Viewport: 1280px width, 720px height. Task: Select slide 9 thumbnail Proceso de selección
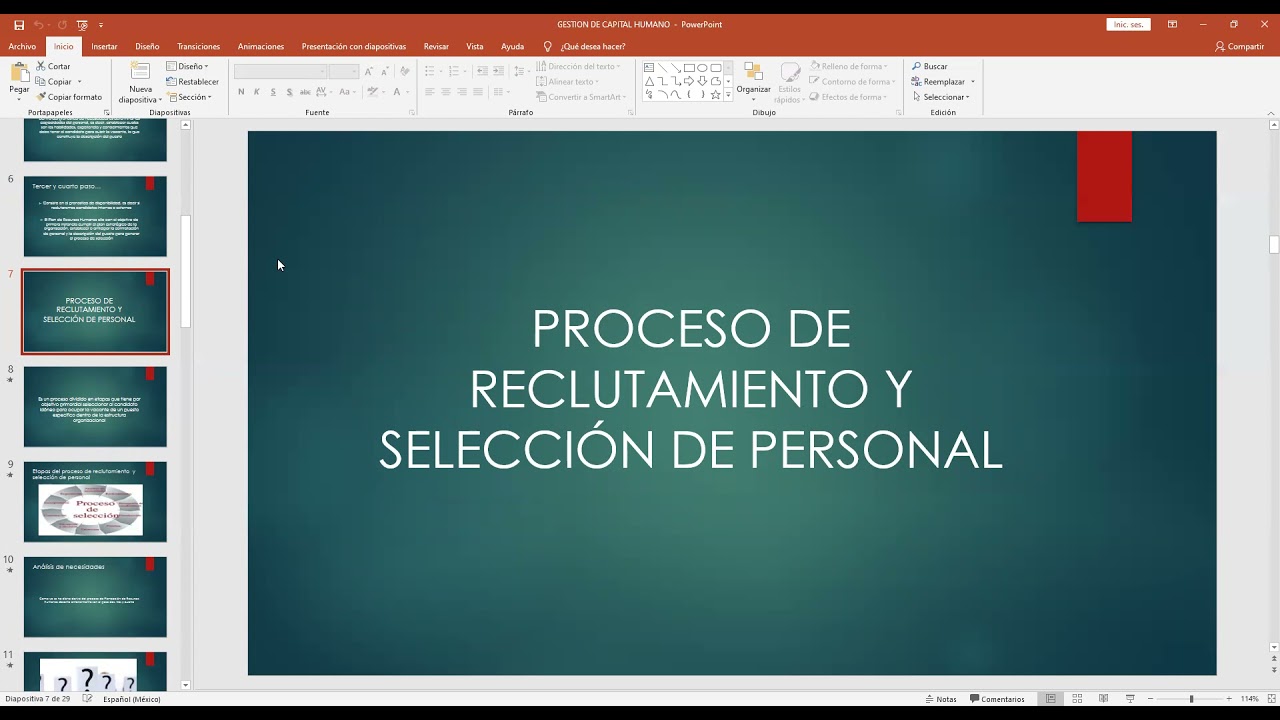click(95, 502)
